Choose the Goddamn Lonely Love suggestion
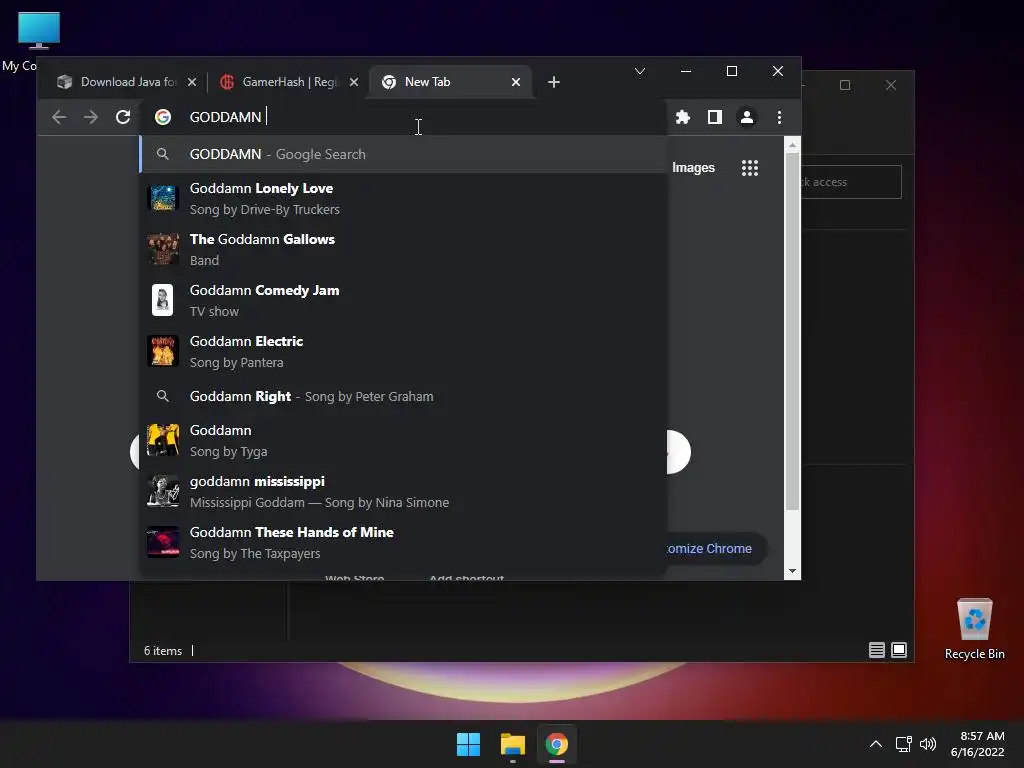The image size is (1024, 768). [404, 199]
